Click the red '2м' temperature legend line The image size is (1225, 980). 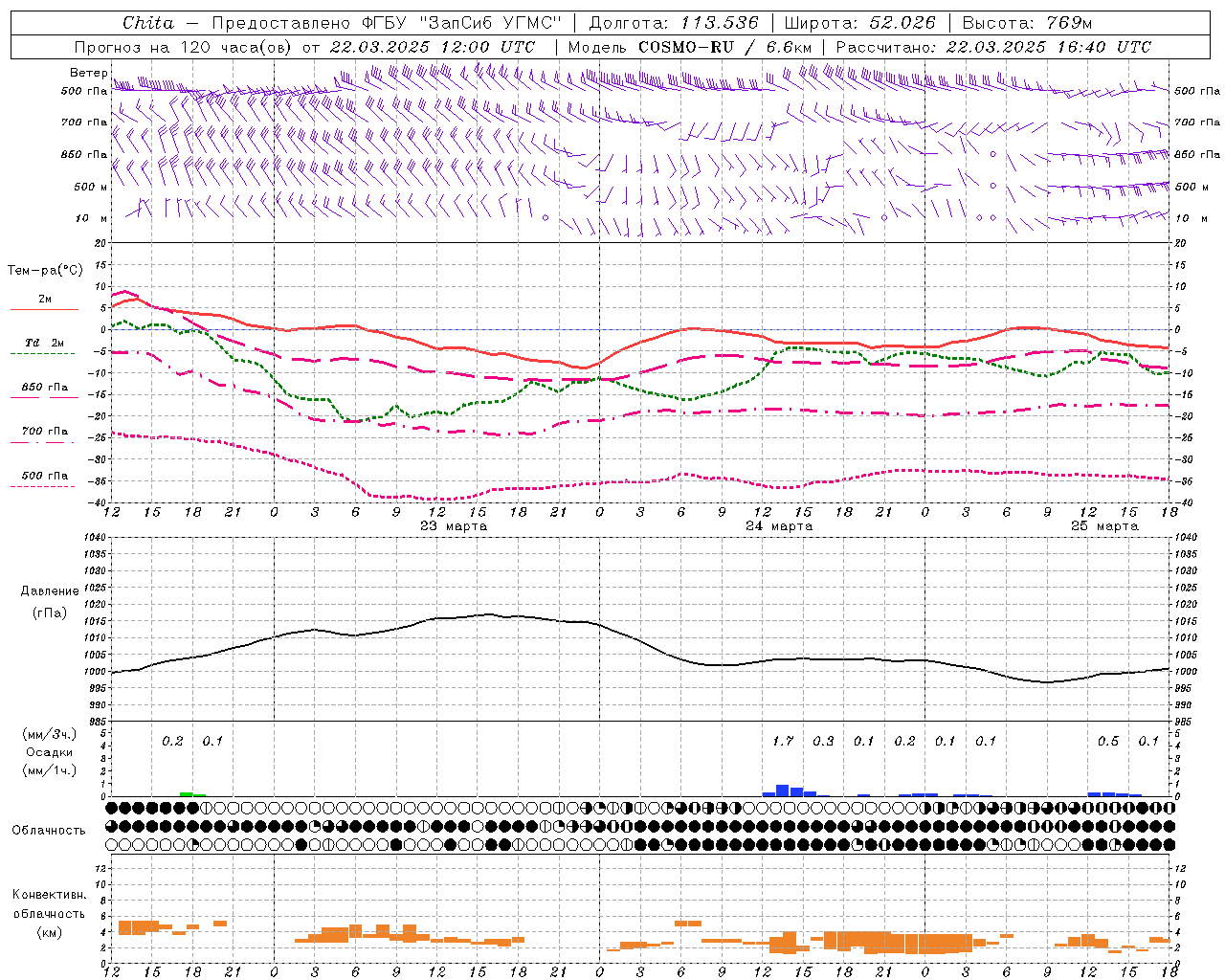coord(44,309)
